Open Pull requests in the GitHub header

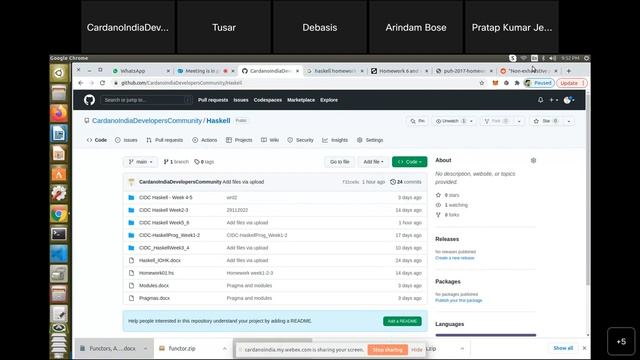point(213,100)
